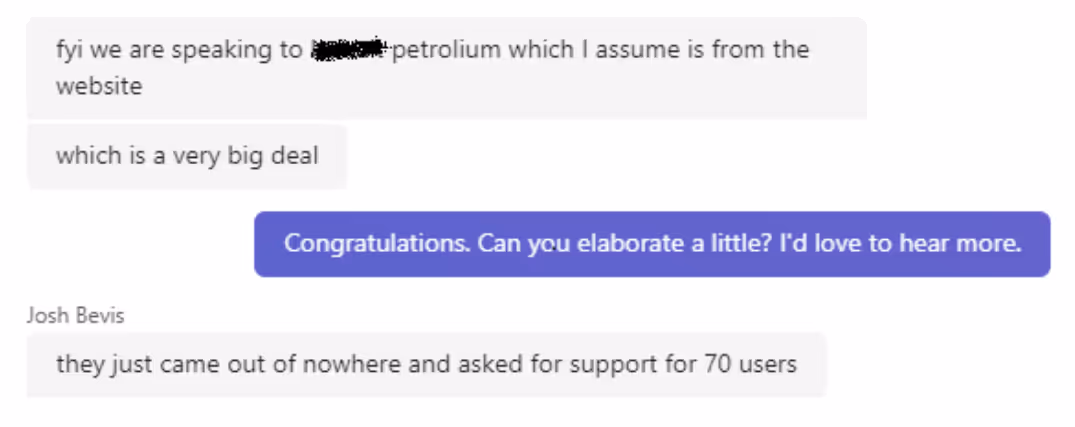
Task: Click "70 users" in the last message
Action: tap(756, 364)
